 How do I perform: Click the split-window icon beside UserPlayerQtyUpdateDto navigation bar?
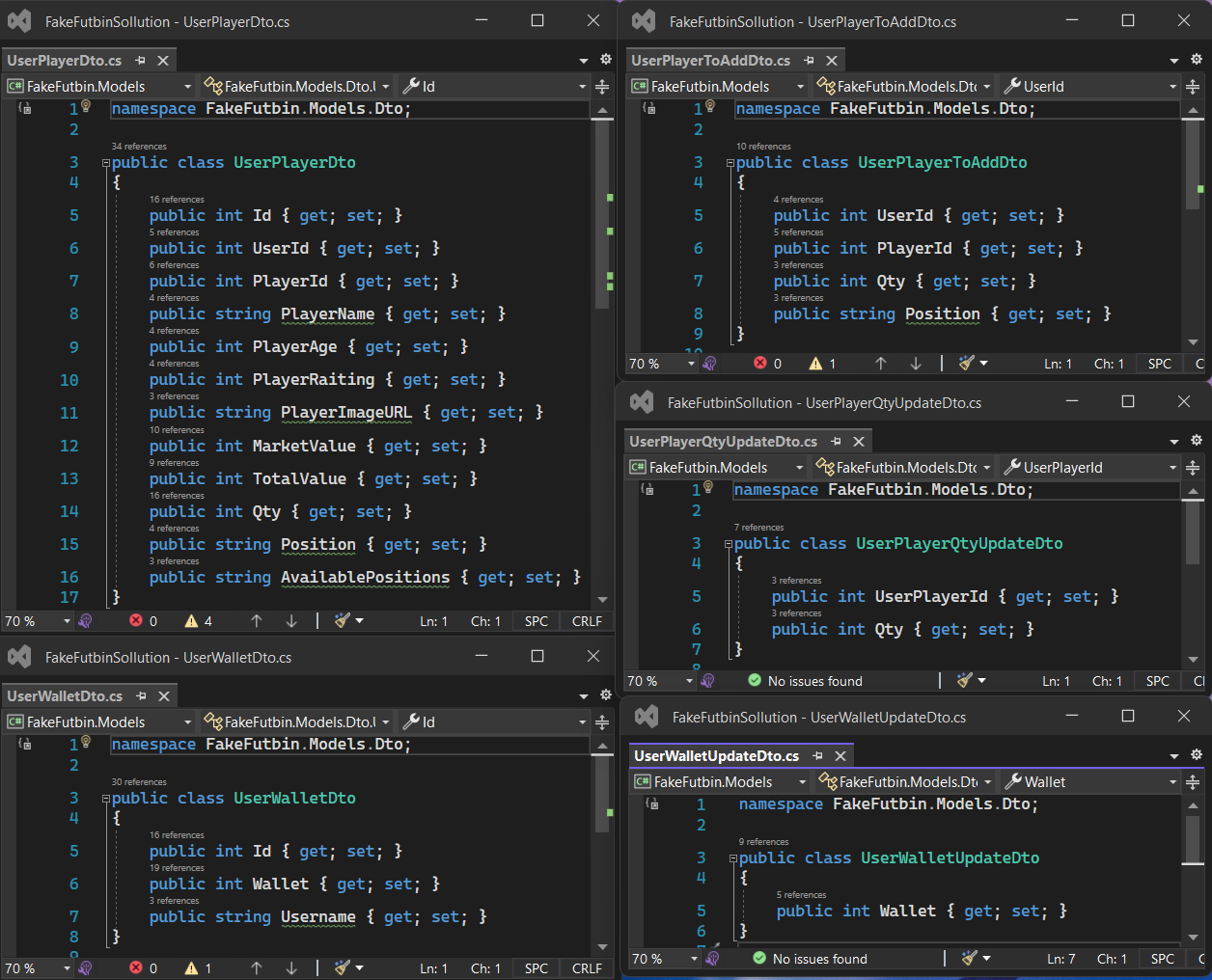(1193, 468)
